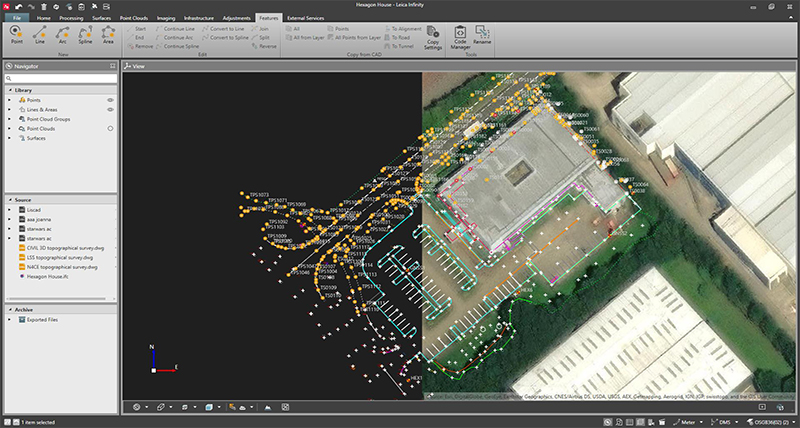Show Point Clouds using visibility circle
The image size is (800, 428).
(110, 129)
